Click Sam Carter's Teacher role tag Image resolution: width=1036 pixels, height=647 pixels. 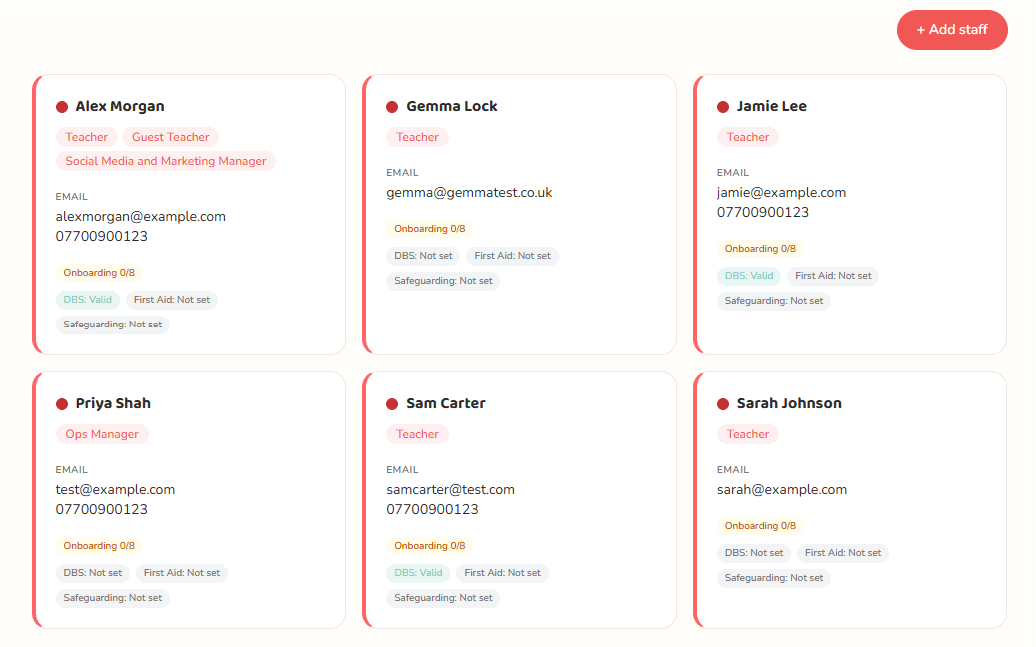pos(417,434)
